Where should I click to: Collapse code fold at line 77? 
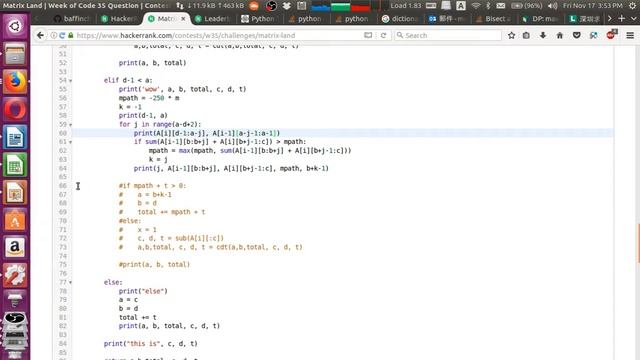click(x=70, y=282)
